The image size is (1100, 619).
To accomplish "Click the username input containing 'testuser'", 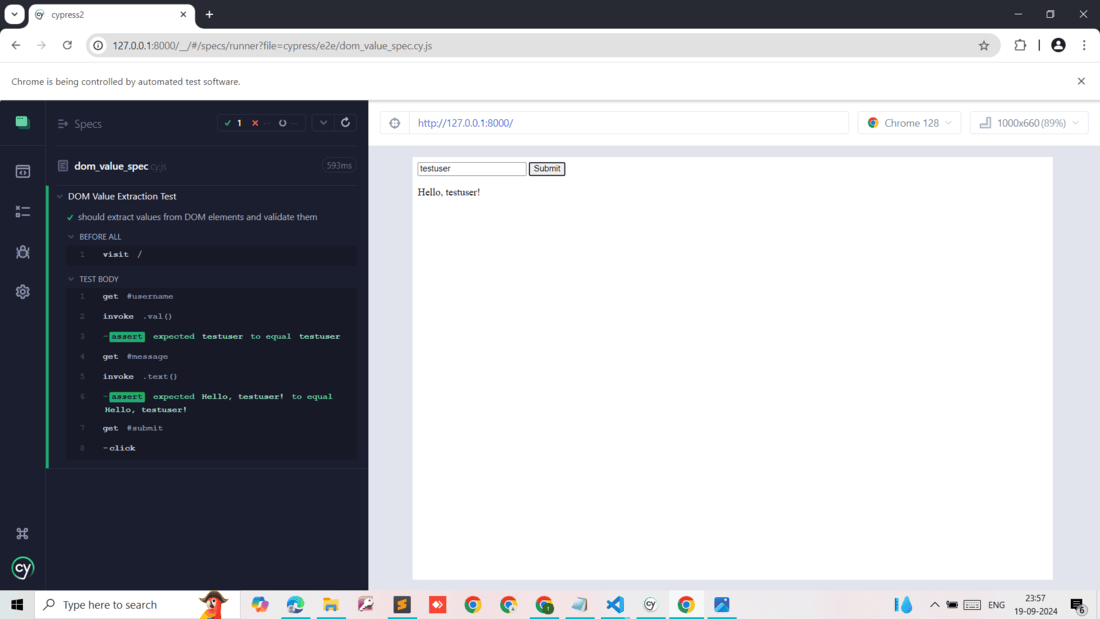I will [x=471, y=168].
